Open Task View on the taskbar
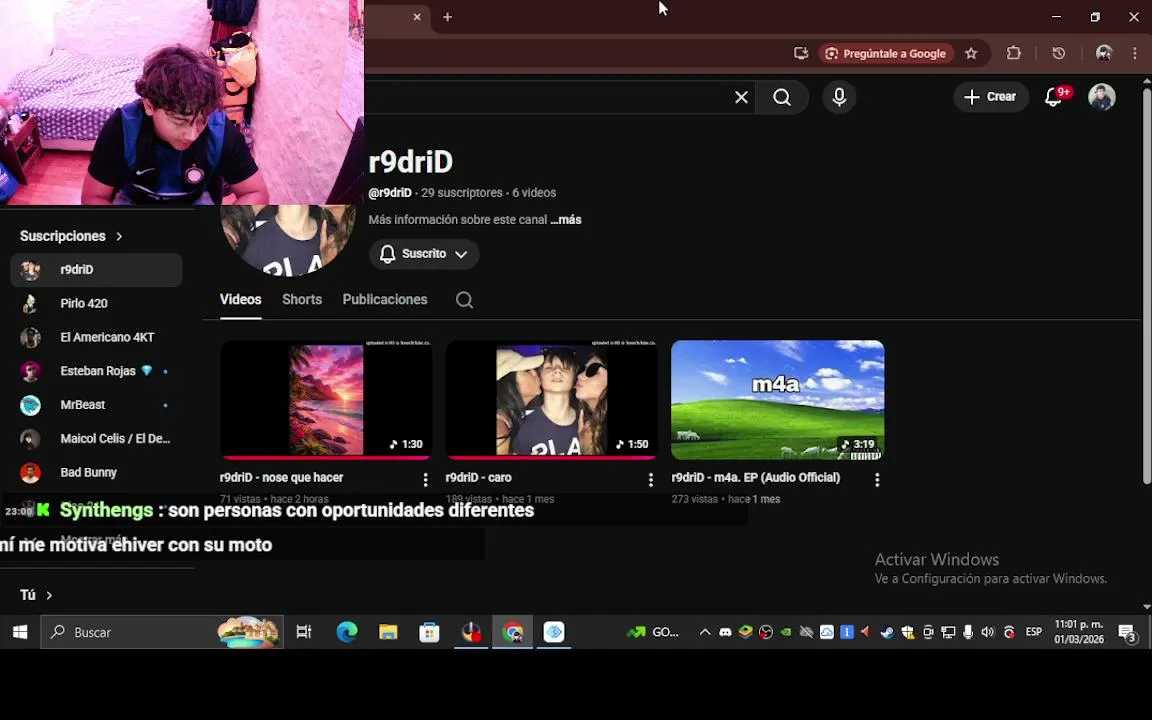 [x=303, y=632]
